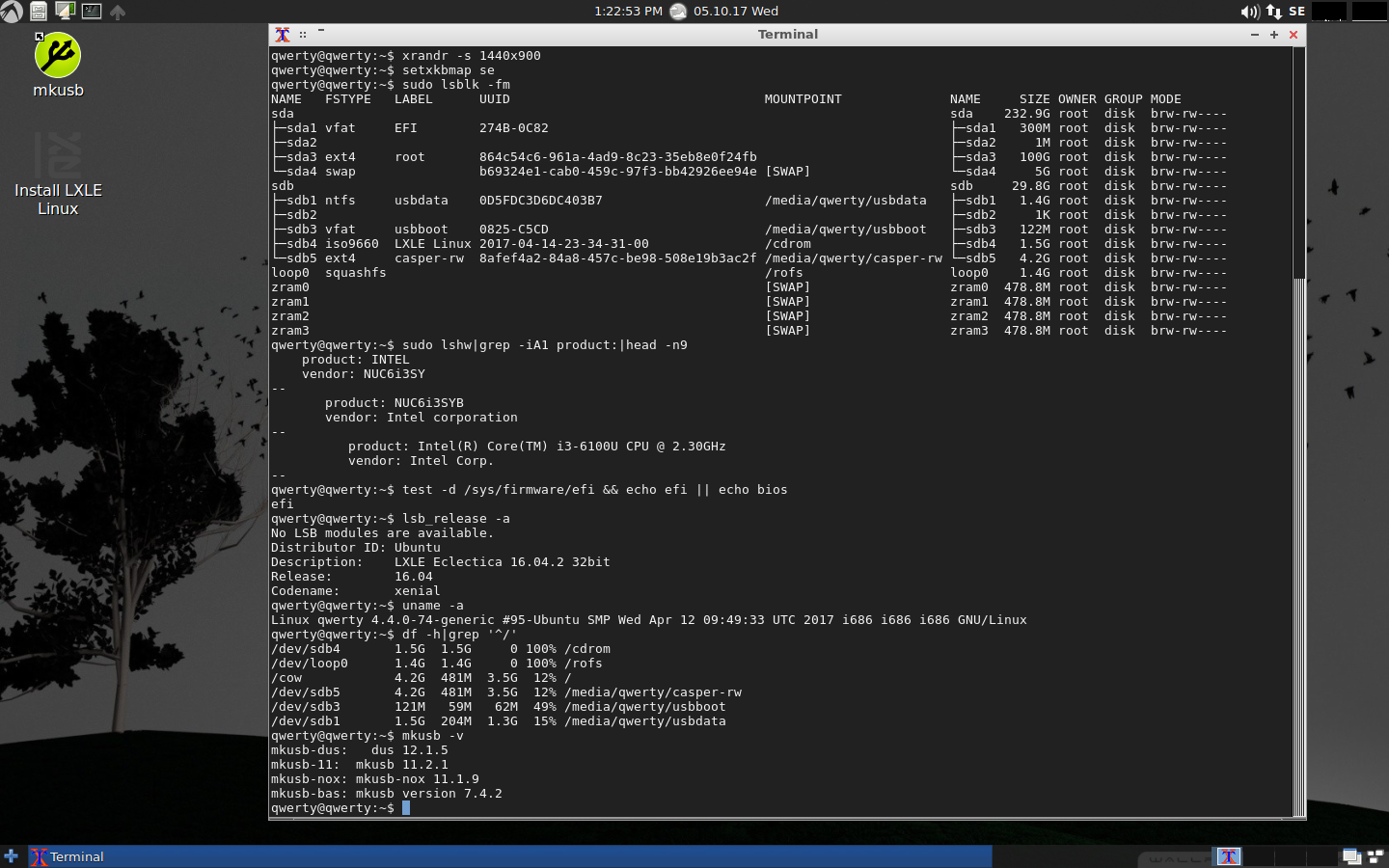
Task: Click the workspace layout icon at taskbar end
Action: point(1375,856)
